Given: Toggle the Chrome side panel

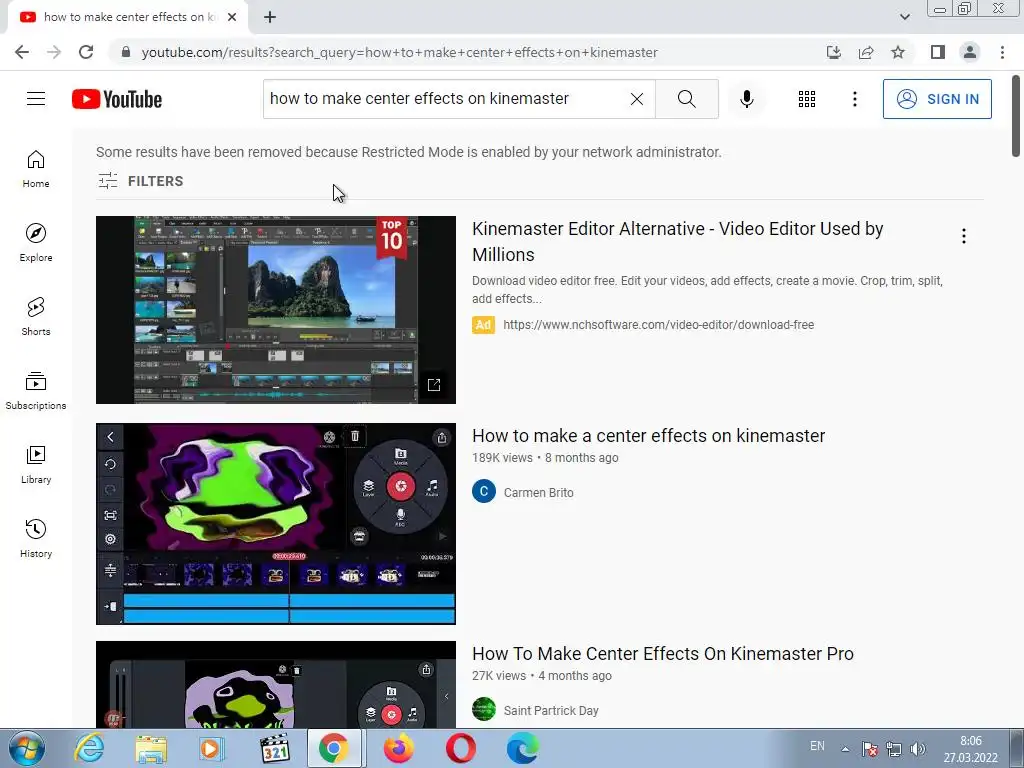Looking at the screenshot, I should coord(938,52).
